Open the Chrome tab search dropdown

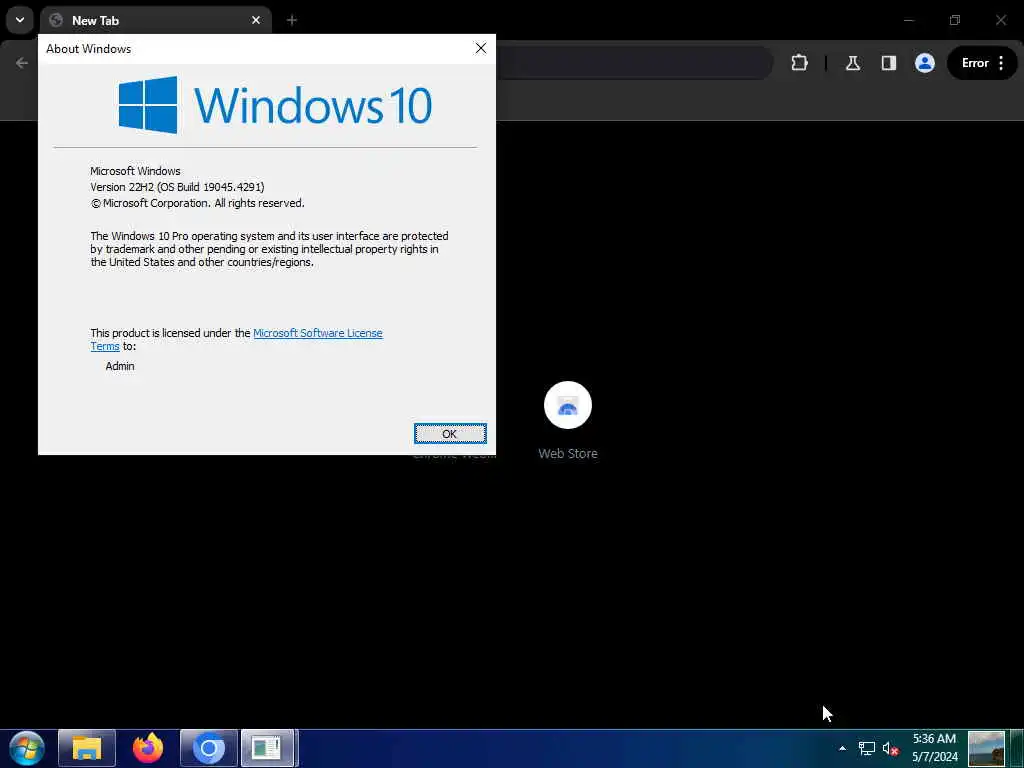[x=20, y=20]
